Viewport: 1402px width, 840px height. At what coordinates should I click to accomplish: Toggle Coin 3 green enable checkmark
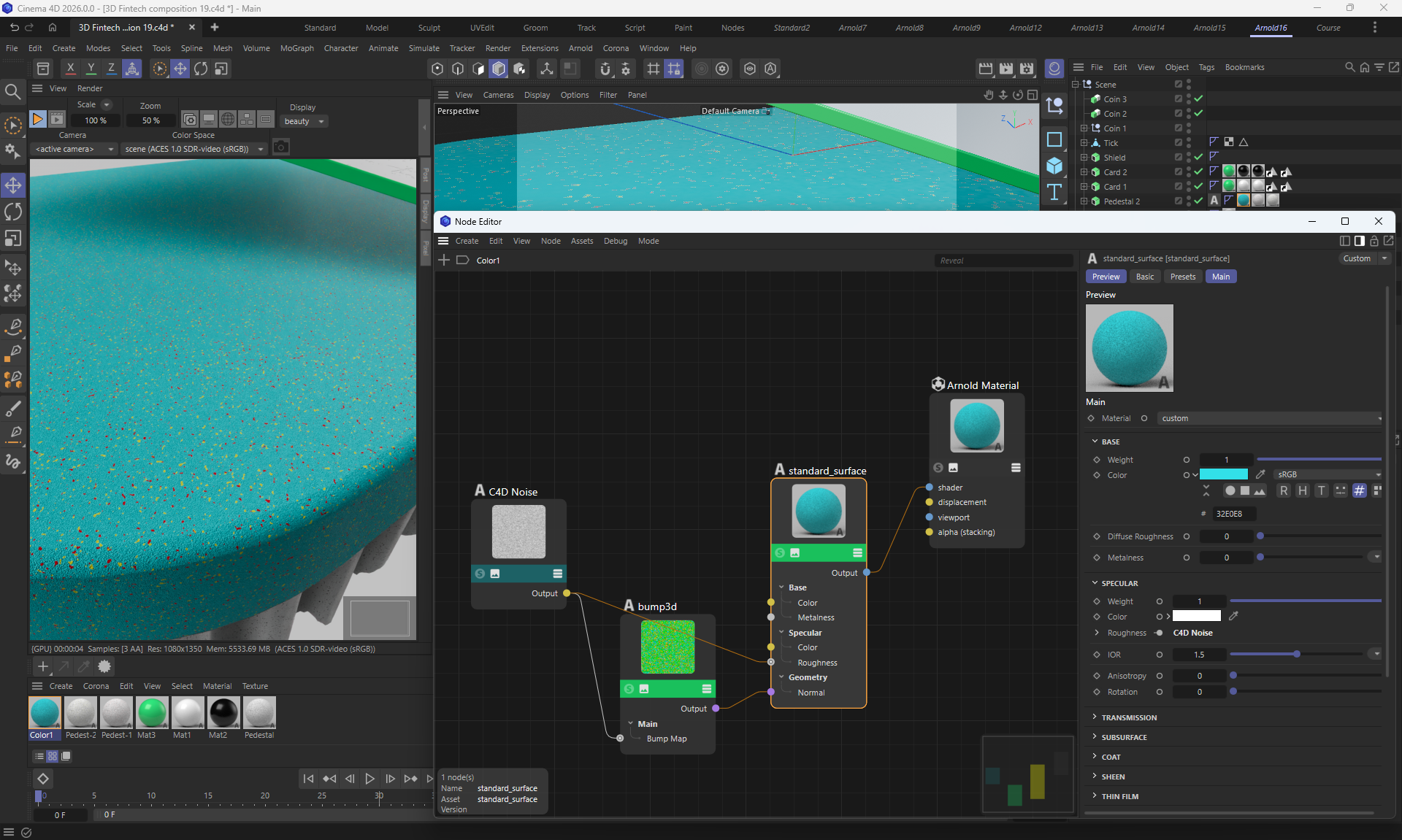(x=1198, y=99)
